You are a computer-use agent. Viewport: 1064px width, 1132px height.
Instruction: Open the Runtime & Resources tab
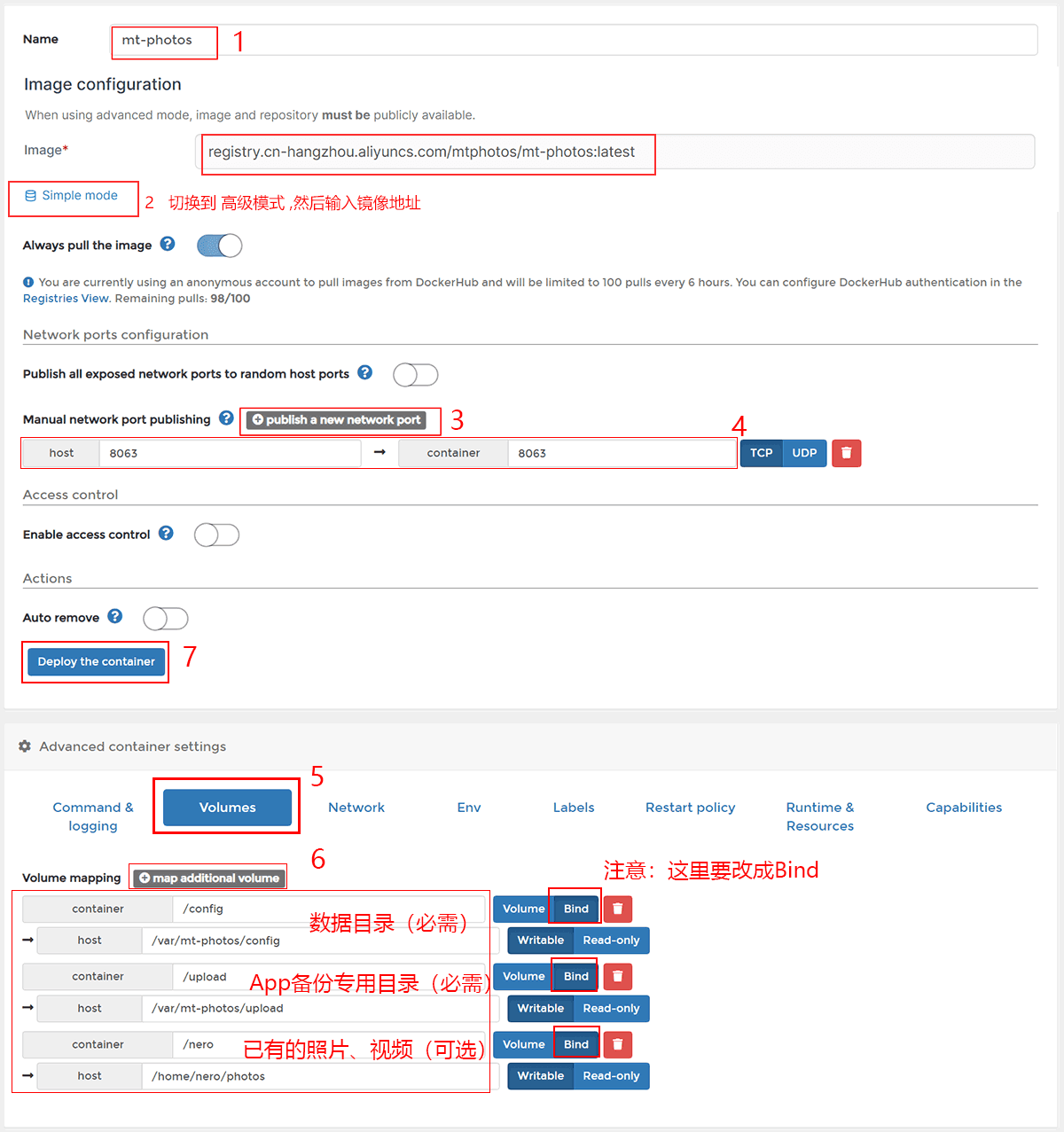[x=820, y=816]
